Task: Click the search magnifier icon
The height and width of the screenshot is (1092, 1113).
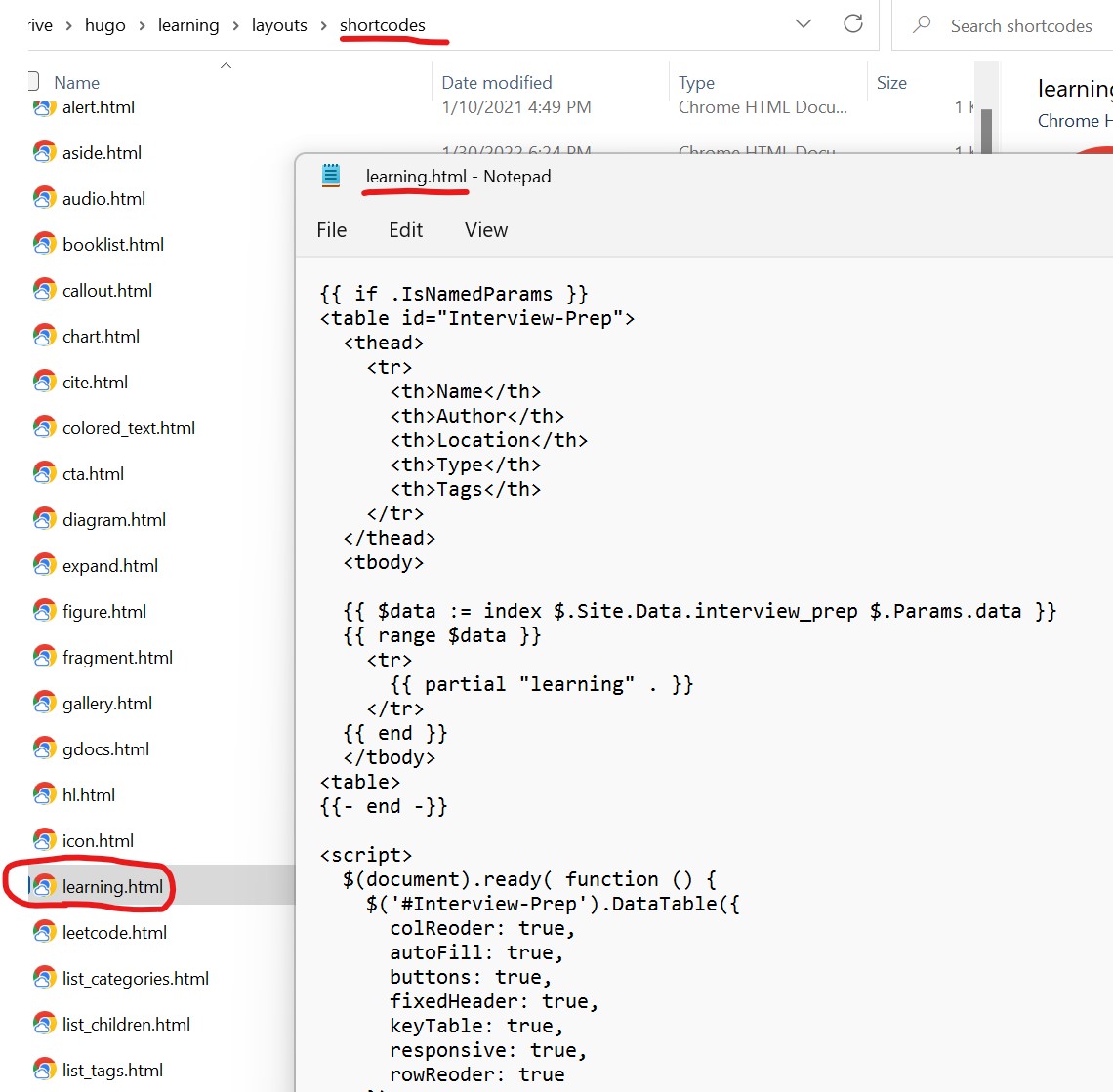Action: pos(922,25)
